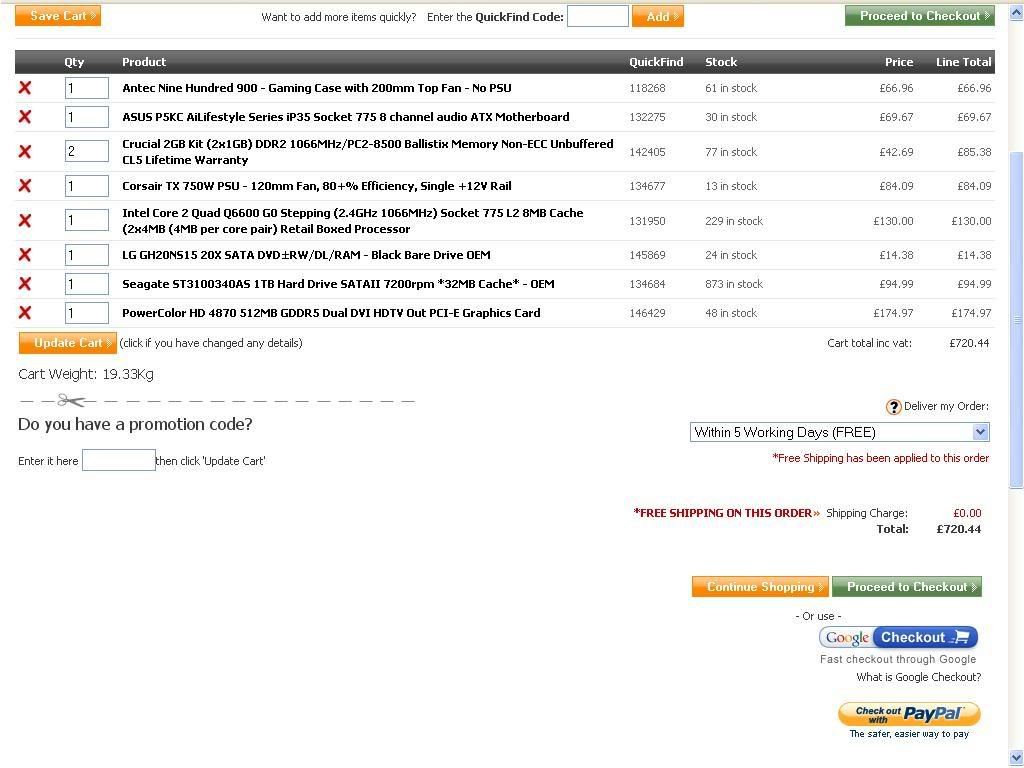1024x768 pixels.
Task: Click the Update Cart button
Action: (x=68, y=343)
